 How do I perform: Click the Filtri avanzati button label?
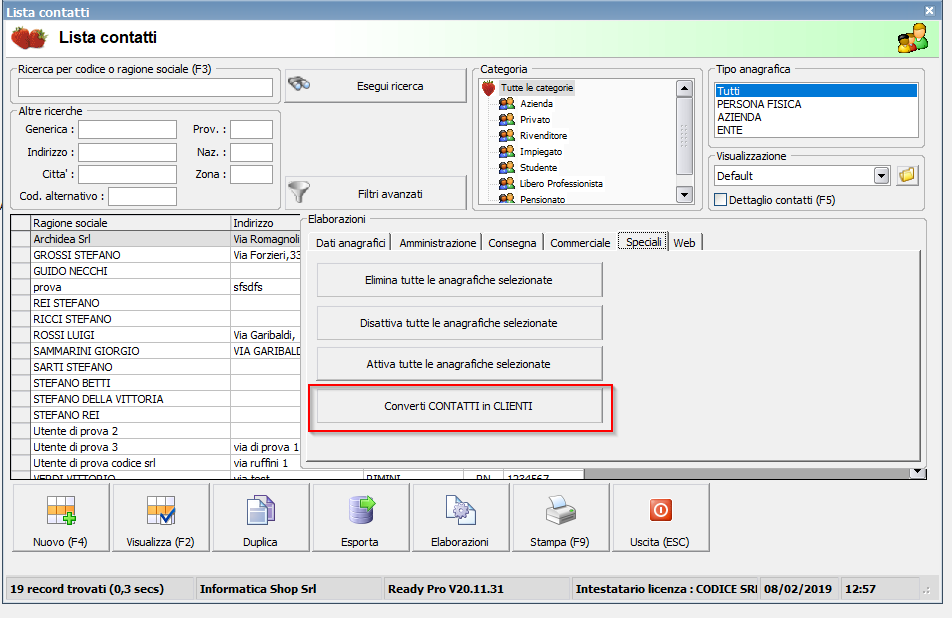390,194
